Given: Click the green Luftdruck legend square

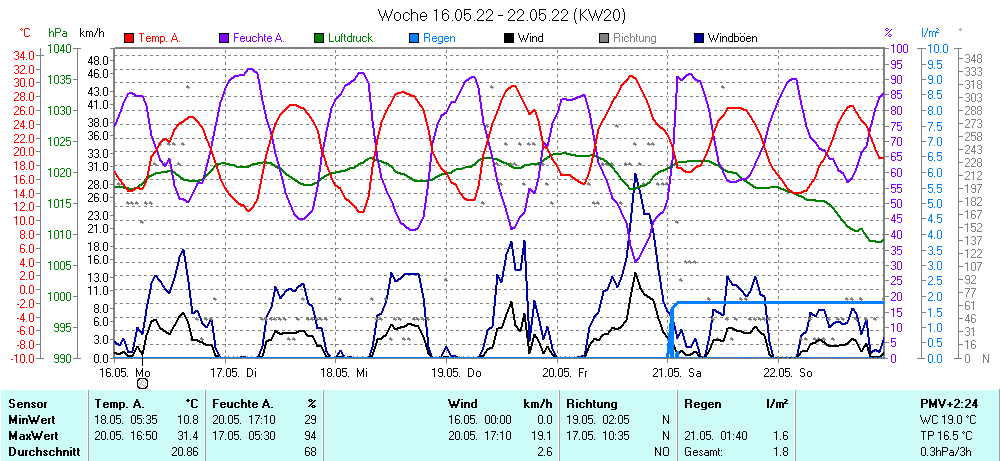Looking at the screenshot, I should point(319,38).
